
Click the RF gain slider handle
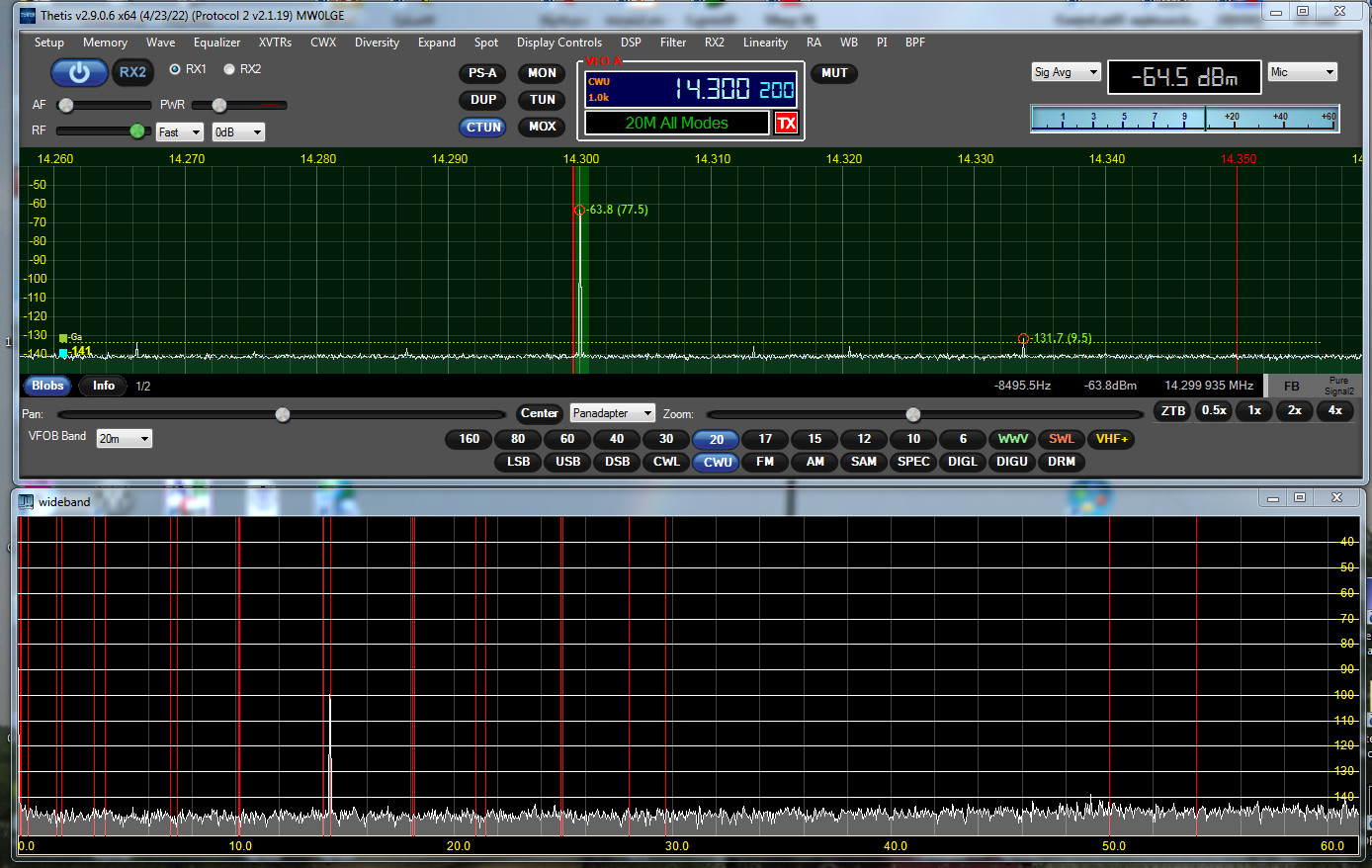[x=137, y=131]
